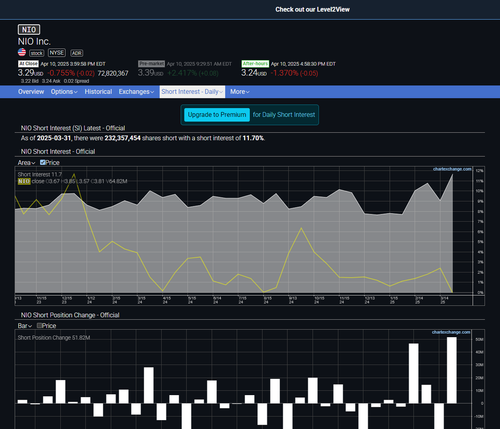500x429 pixels.
Task: Click the Check out our Level2View link
Action: coord(312,9)
